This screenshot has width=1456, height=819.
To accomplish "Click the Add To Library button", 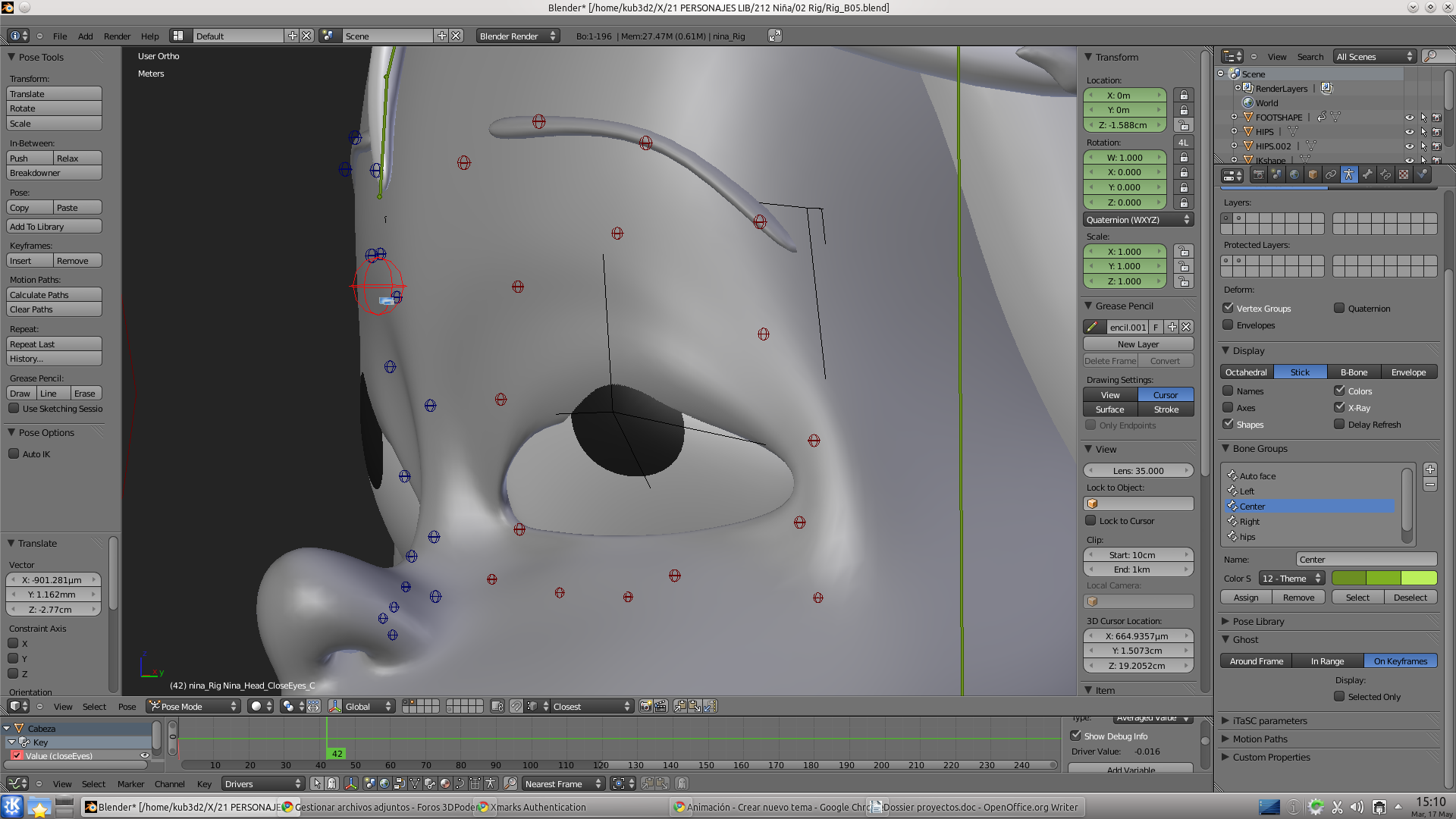I will point(54,227).
